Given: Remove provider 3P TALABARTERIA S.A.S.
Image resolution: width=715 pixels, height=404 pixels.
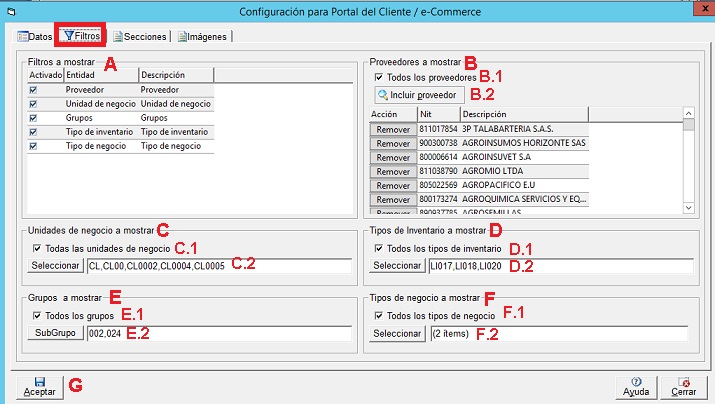Looking at the screenshot, I should (x=393, y=129).
